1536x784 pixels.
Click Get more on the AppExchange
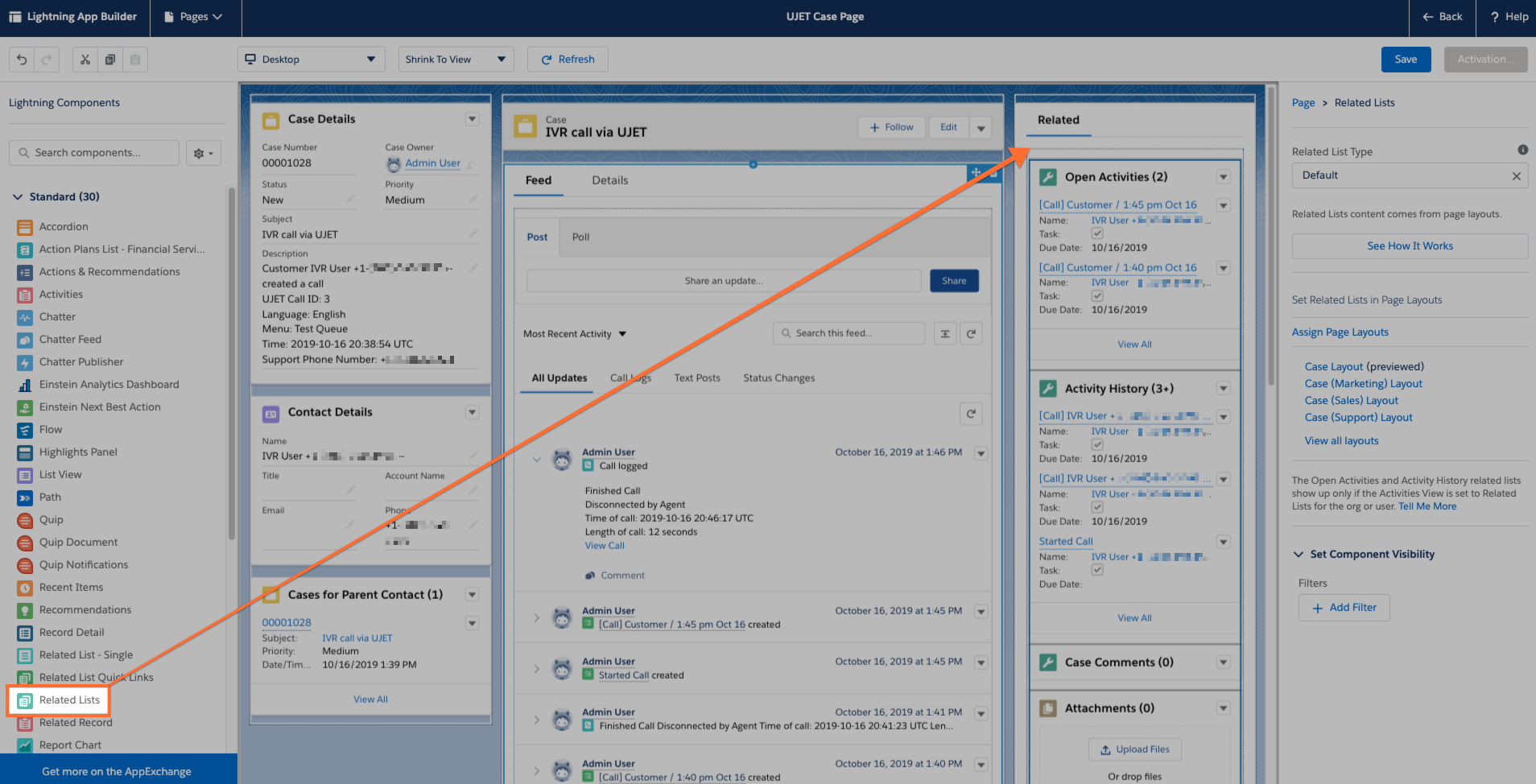click(x=117, y=772)
